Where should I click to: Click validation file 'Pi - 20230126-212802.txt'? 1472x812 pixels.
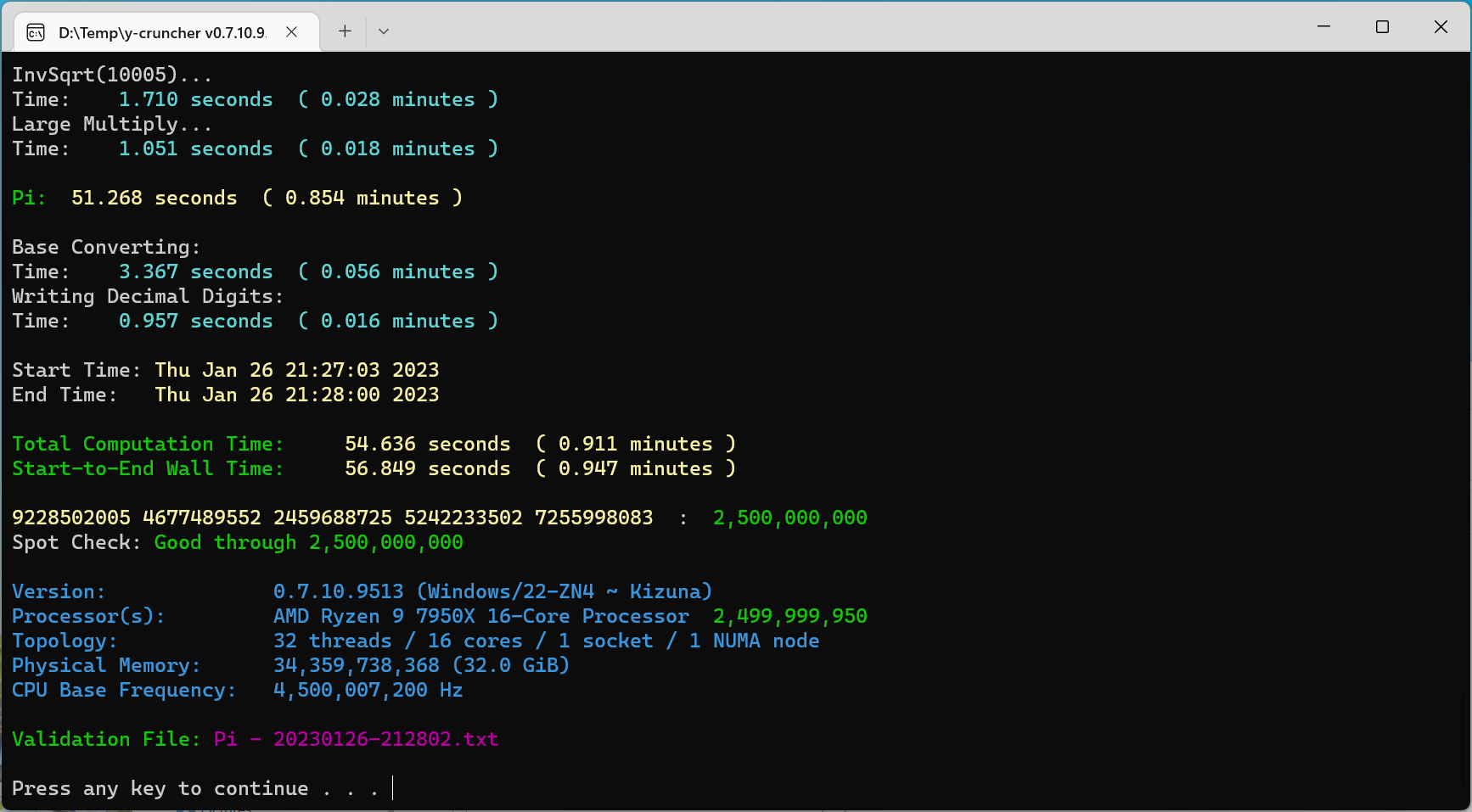357,739
